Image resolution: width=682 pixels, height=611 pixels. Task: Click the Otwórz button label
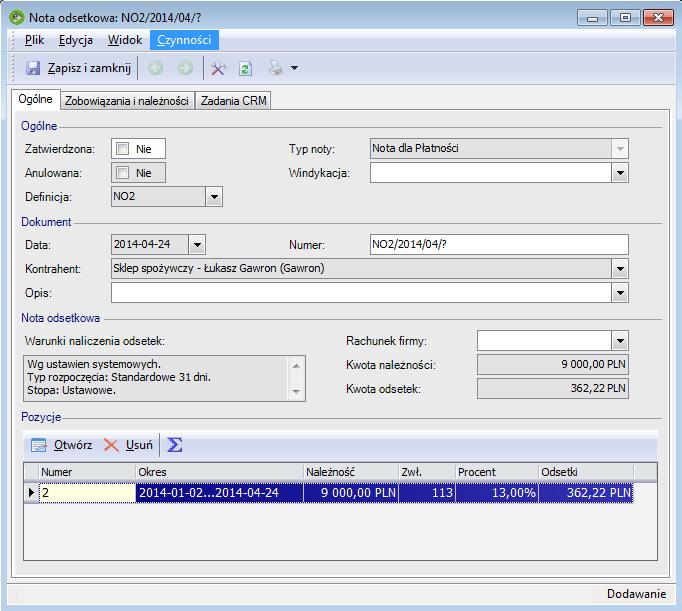tap(73, 445)
